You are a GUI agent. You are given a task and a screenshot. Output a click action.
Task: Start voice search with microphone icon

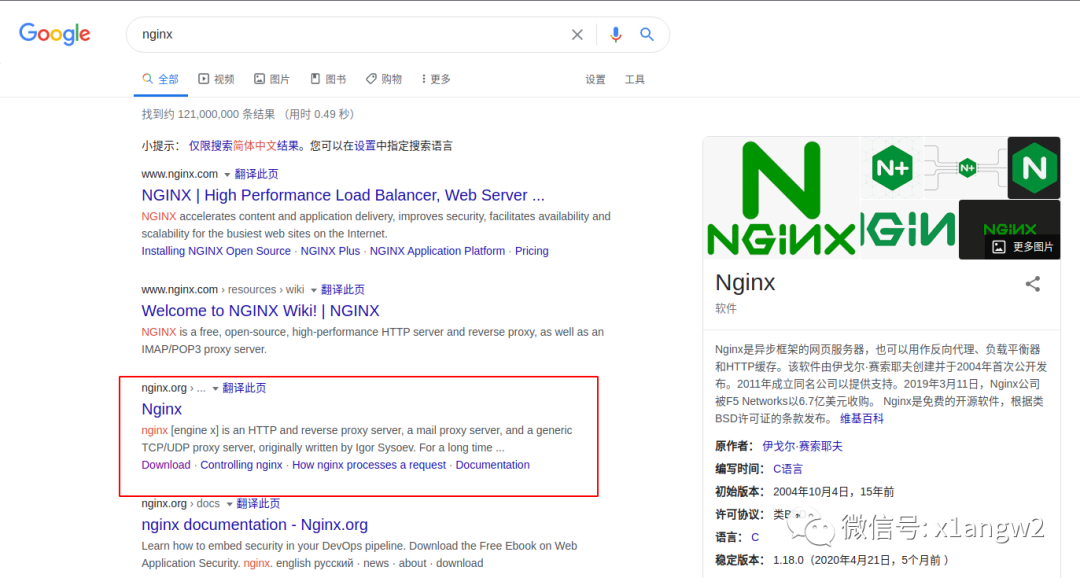616,34
